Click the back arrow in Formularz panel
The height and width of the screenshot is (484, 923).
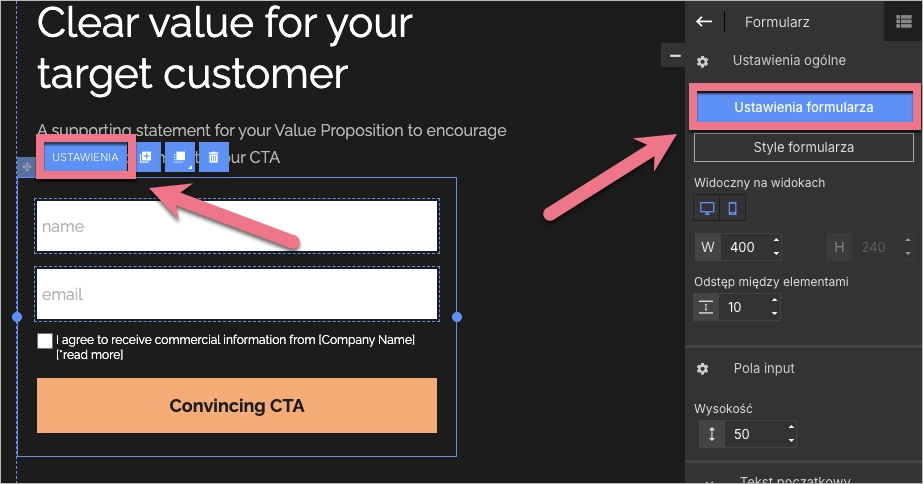704,21
